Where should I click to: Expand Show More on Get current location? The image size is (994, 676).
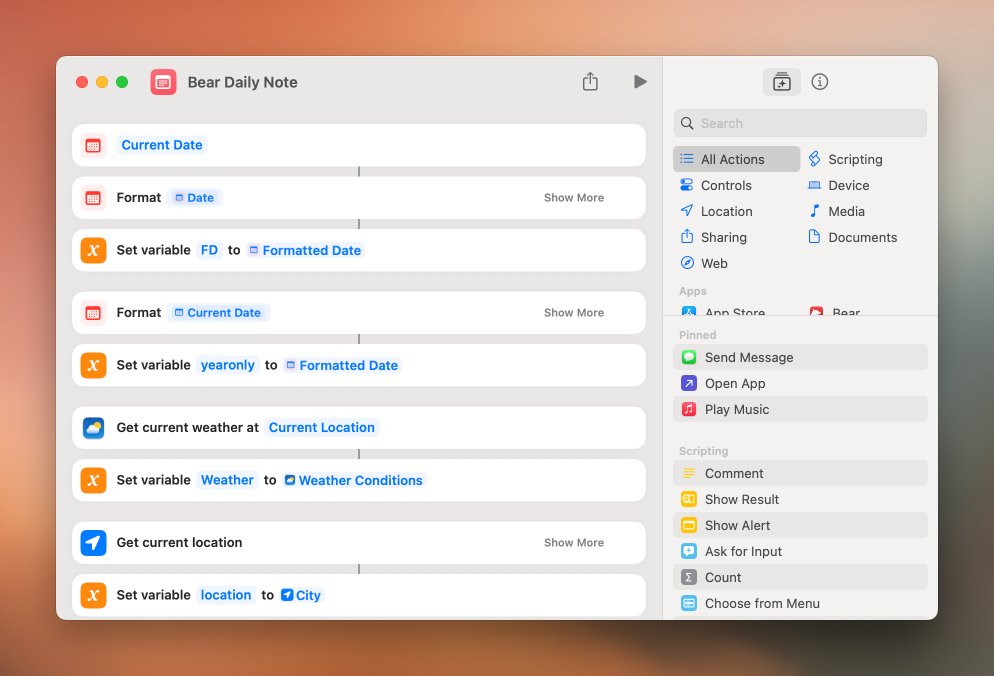[x=574, y=542]
